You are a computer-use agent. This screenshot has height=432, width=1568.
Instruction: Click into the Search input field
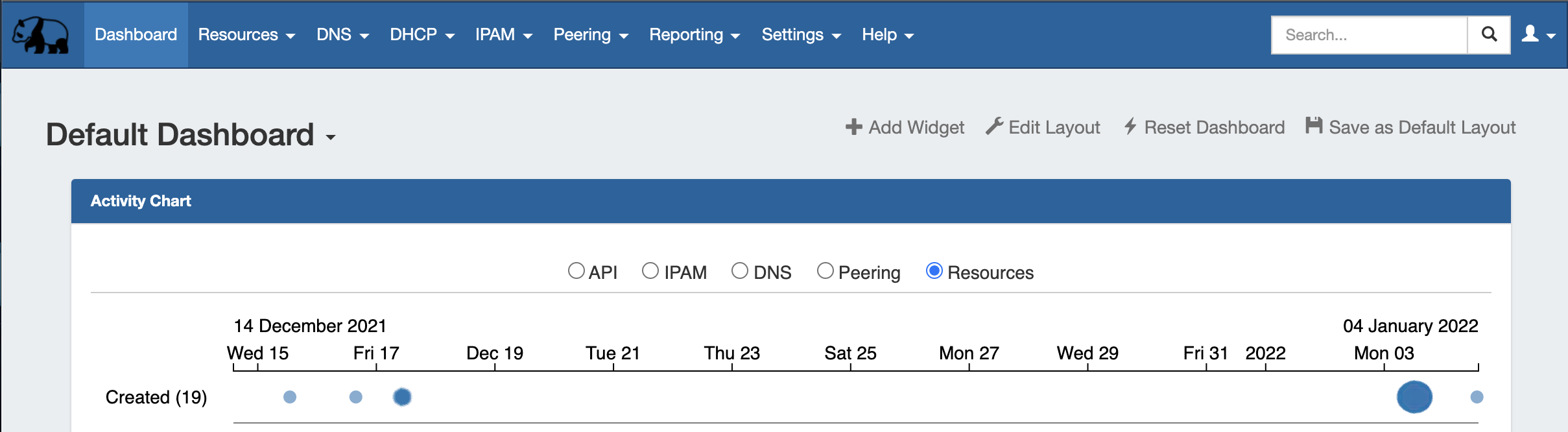[1369, 35]
